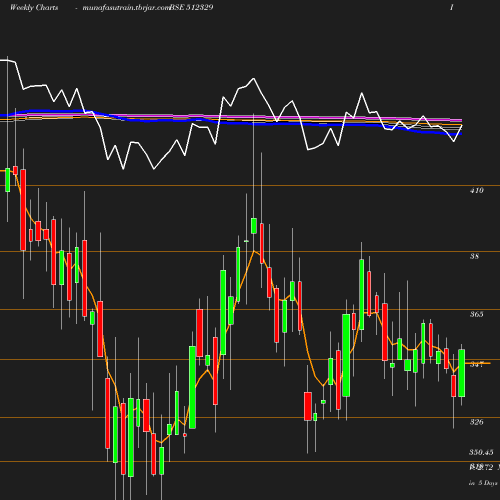Click the 'in 5 Days' text
Viewport: 500px width, 500px height.
pyautogui.click(x=483, y=483)
